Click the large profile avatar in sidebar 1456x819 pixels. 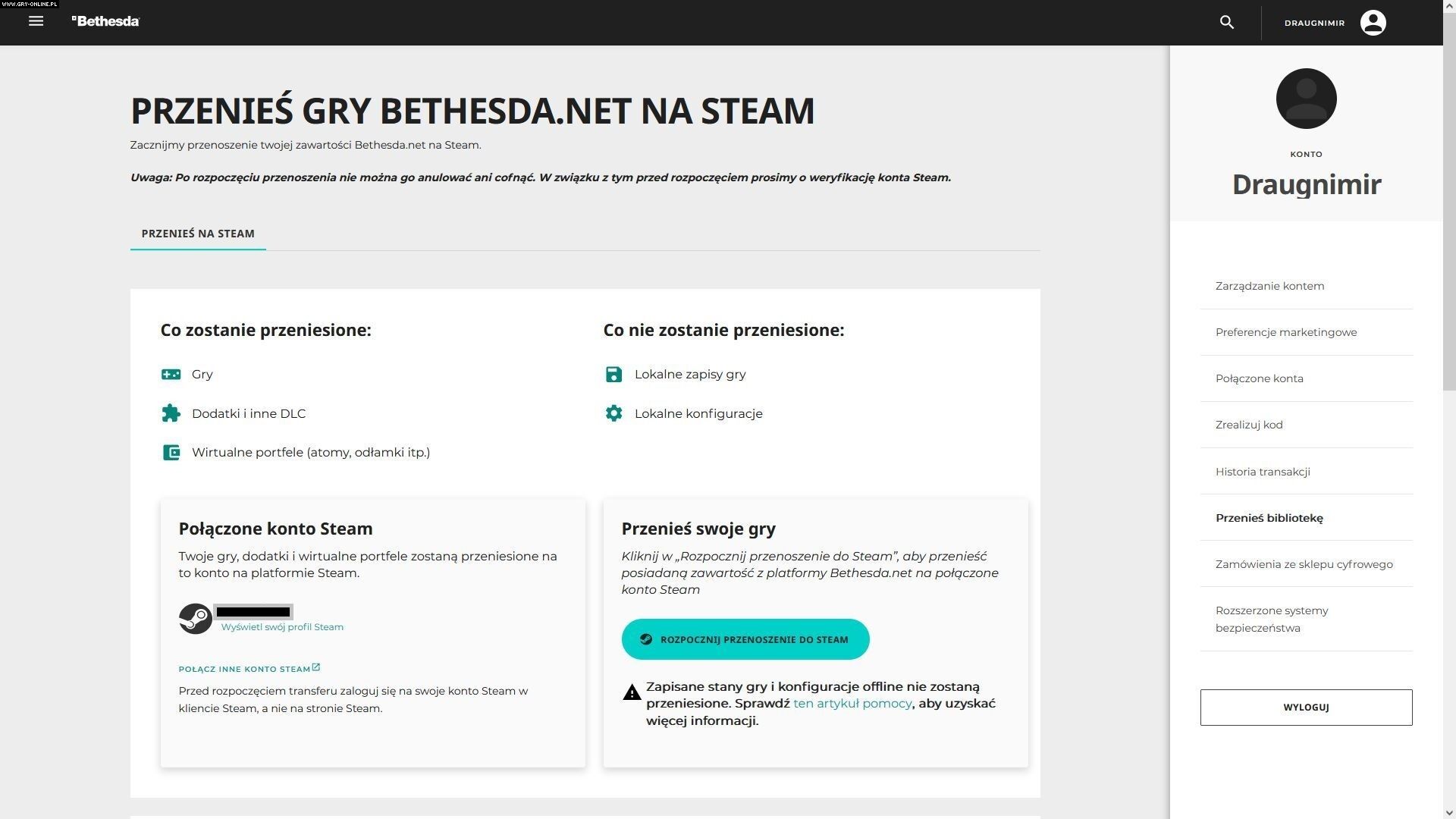pos(1306,99)
